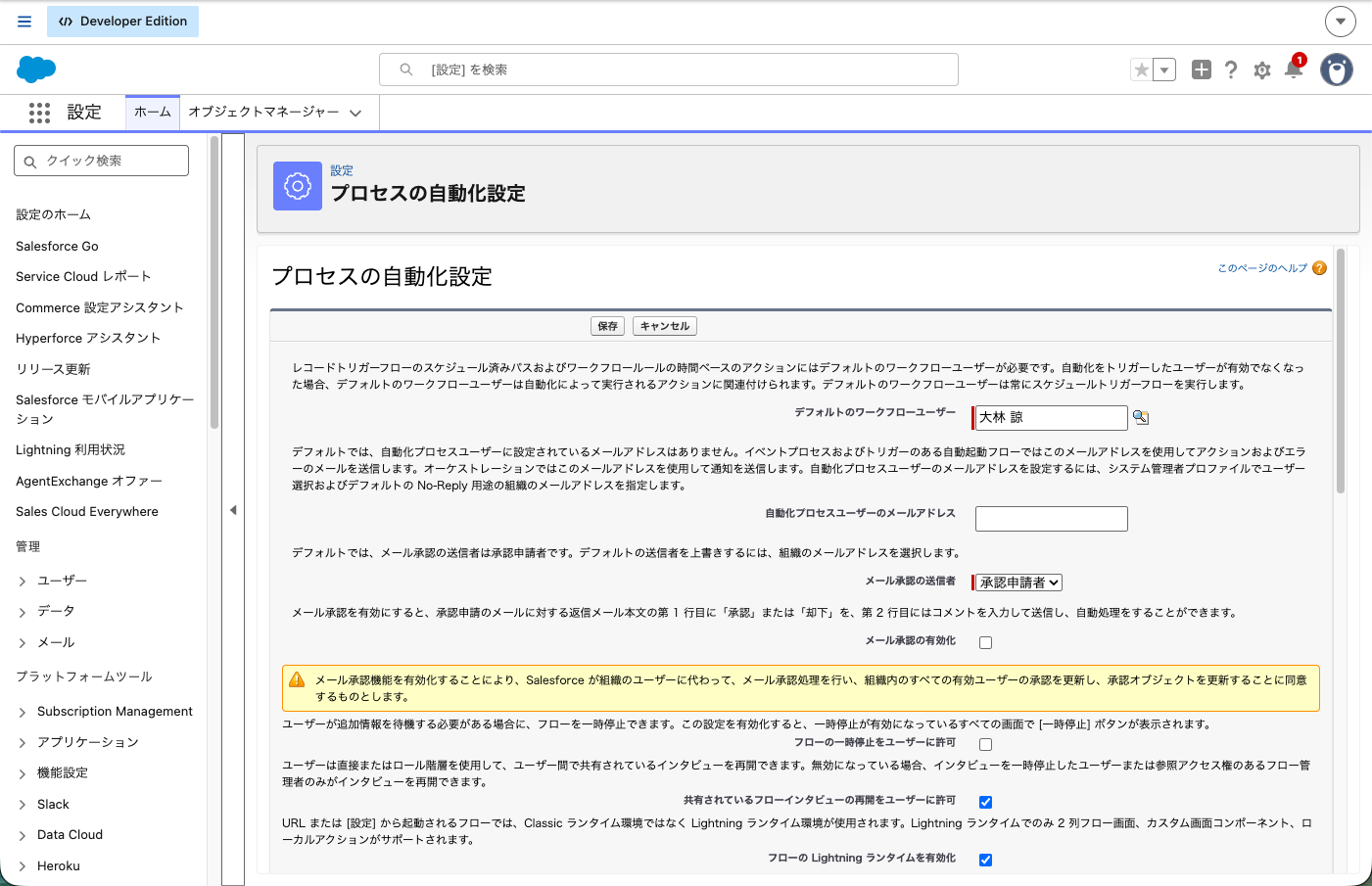The height and width of the screenshot is (886, 1372).
Task: Expand Subscription Management in sidebar
Action: [x=23, y=713]
